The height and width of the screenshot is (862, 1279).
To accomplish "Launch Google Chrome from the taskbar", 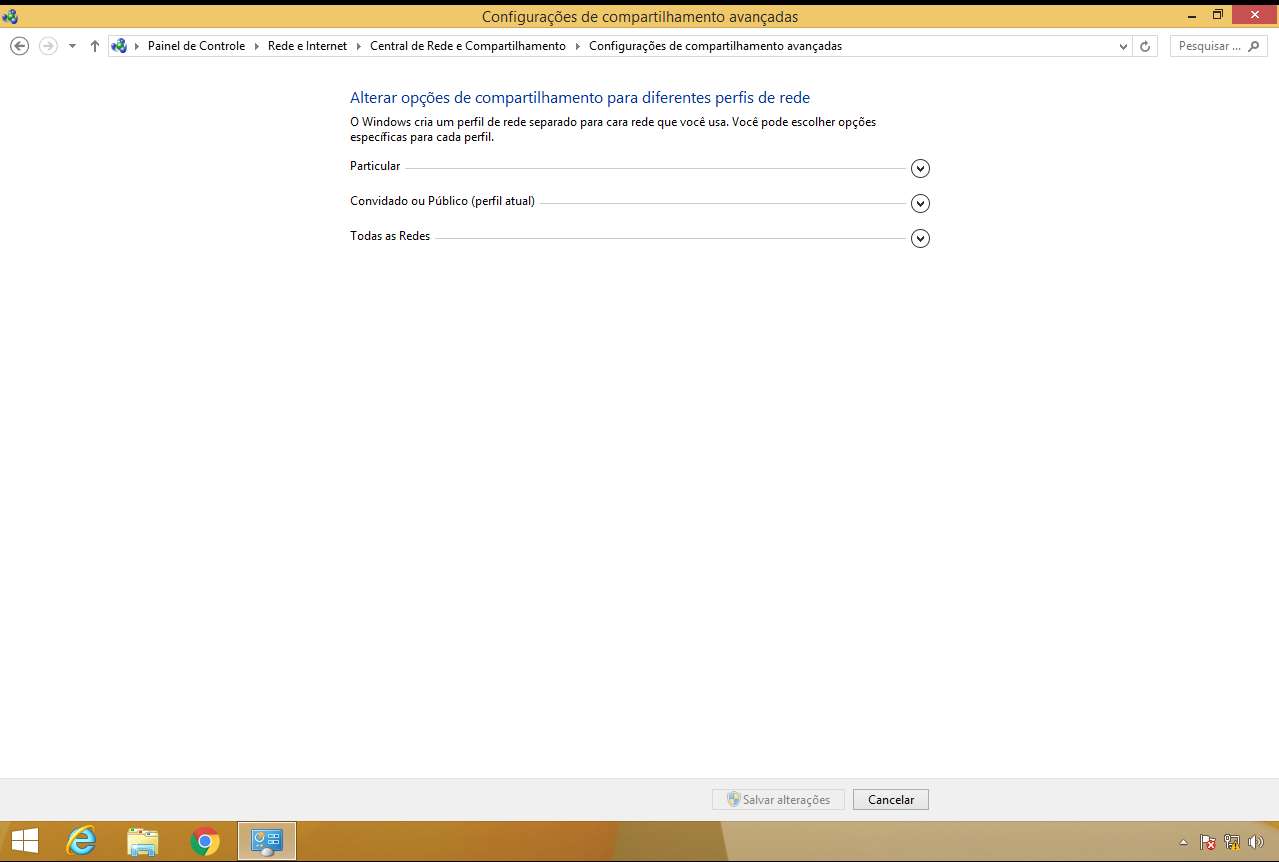I will coord(205,842).
